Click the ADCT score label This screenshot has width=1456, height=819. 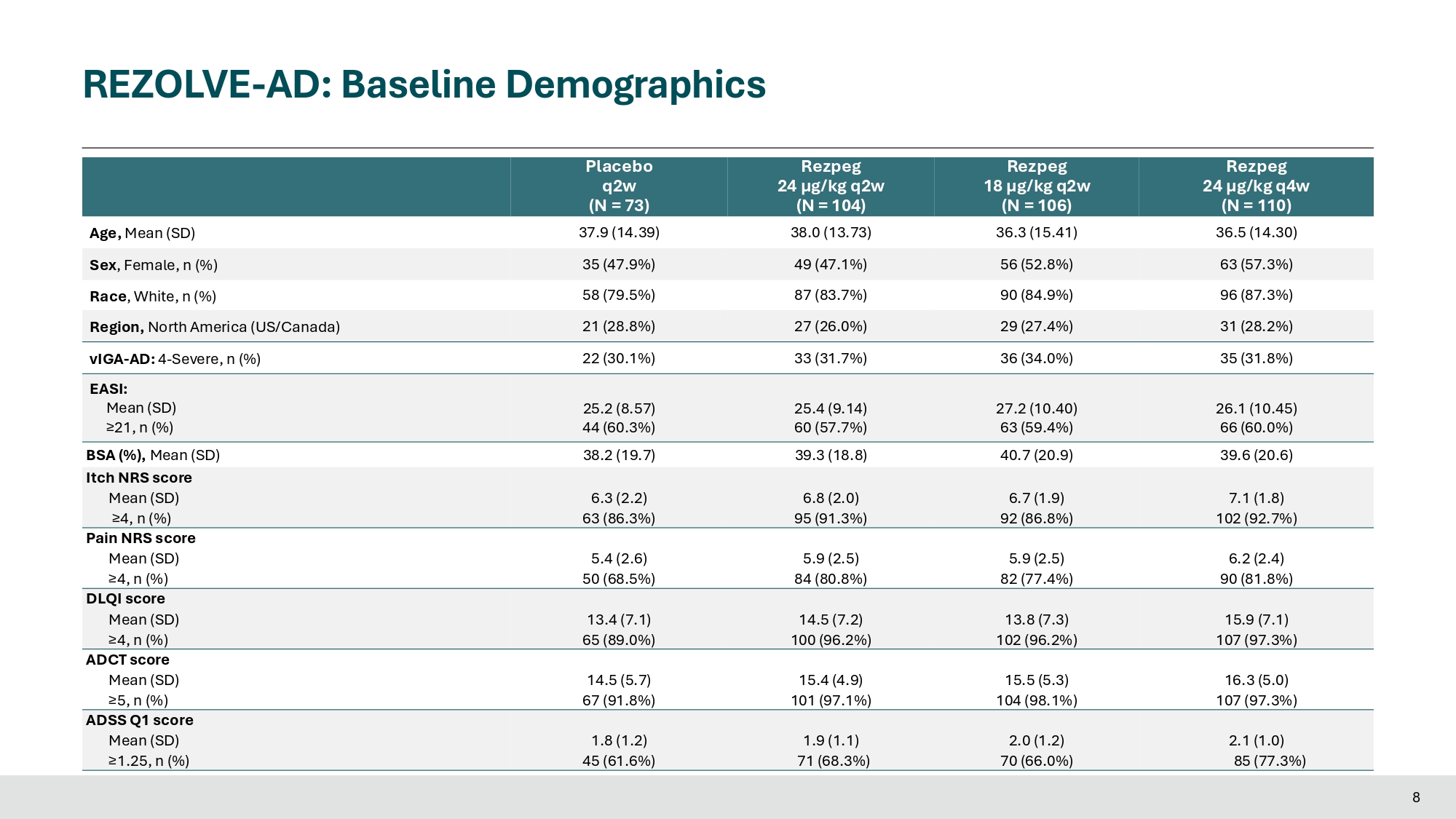click(x=127, y=660)
